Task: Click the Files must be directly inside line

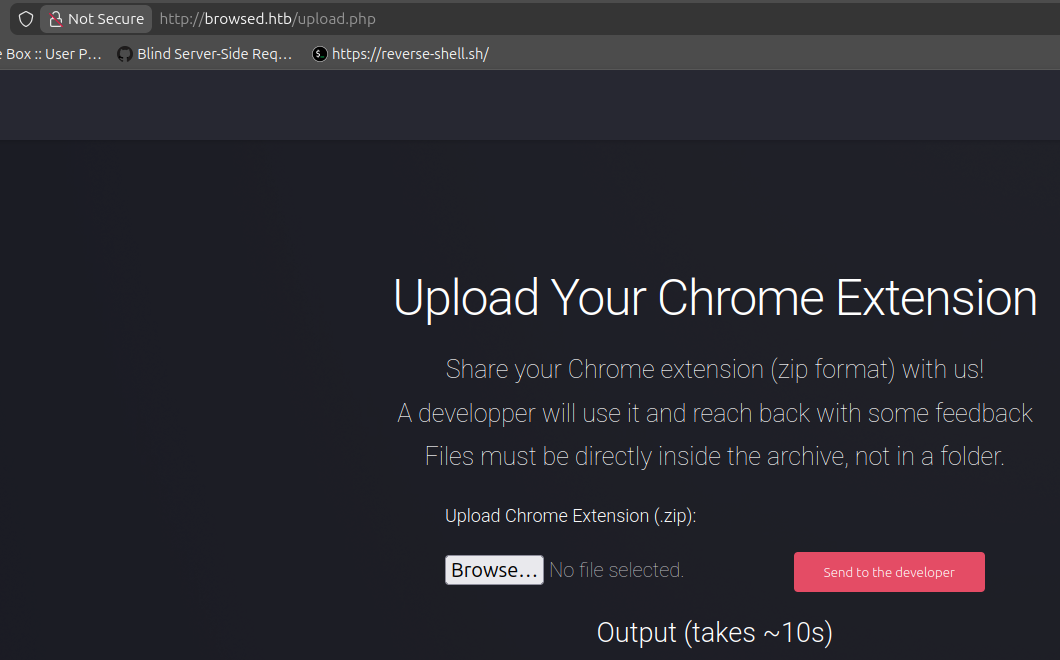Action: (715, 456)
